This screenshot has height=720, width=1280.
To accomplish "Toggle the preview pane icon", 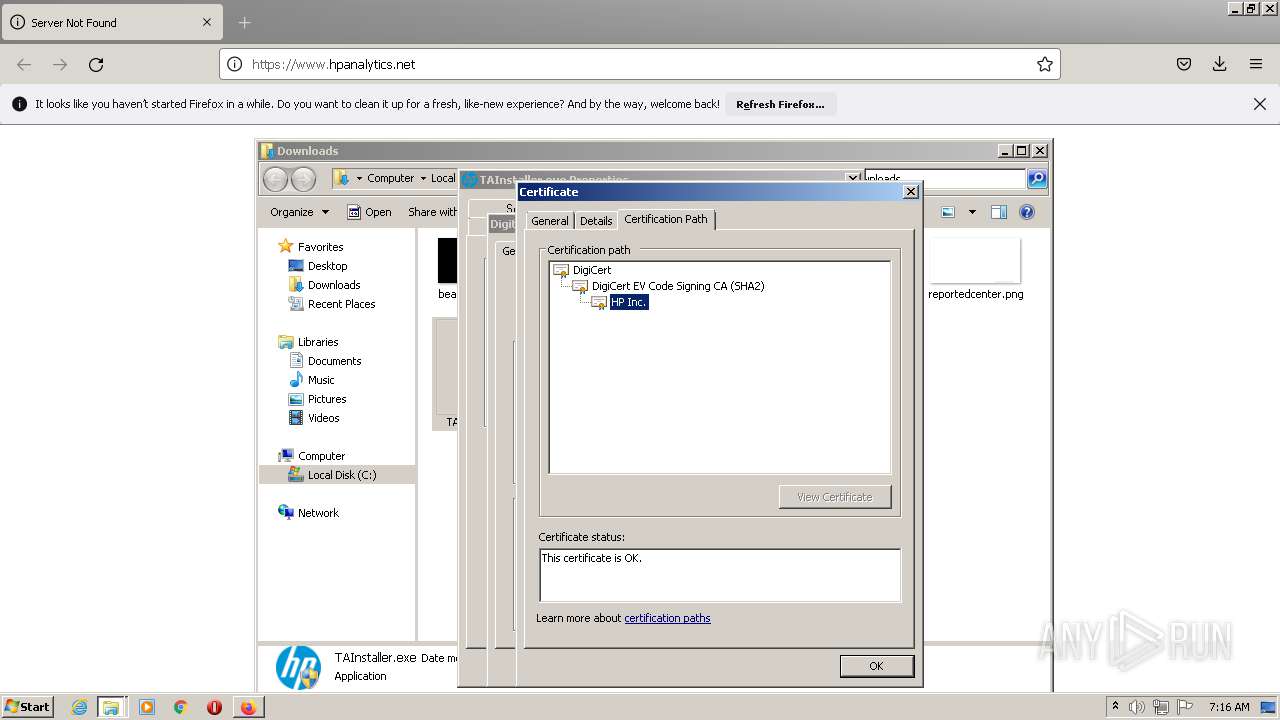I will [998, 212].
